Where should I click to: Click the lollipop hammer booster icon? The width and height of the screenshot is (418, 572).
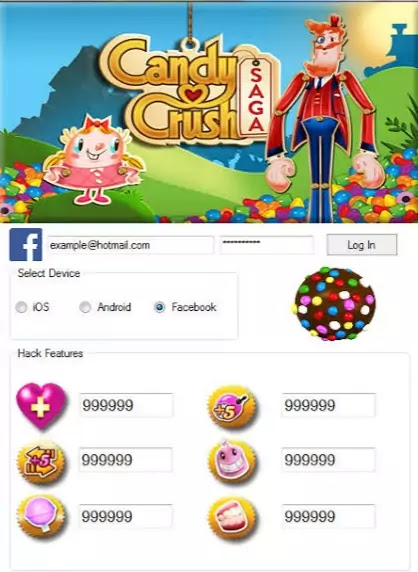coord(41,516)
